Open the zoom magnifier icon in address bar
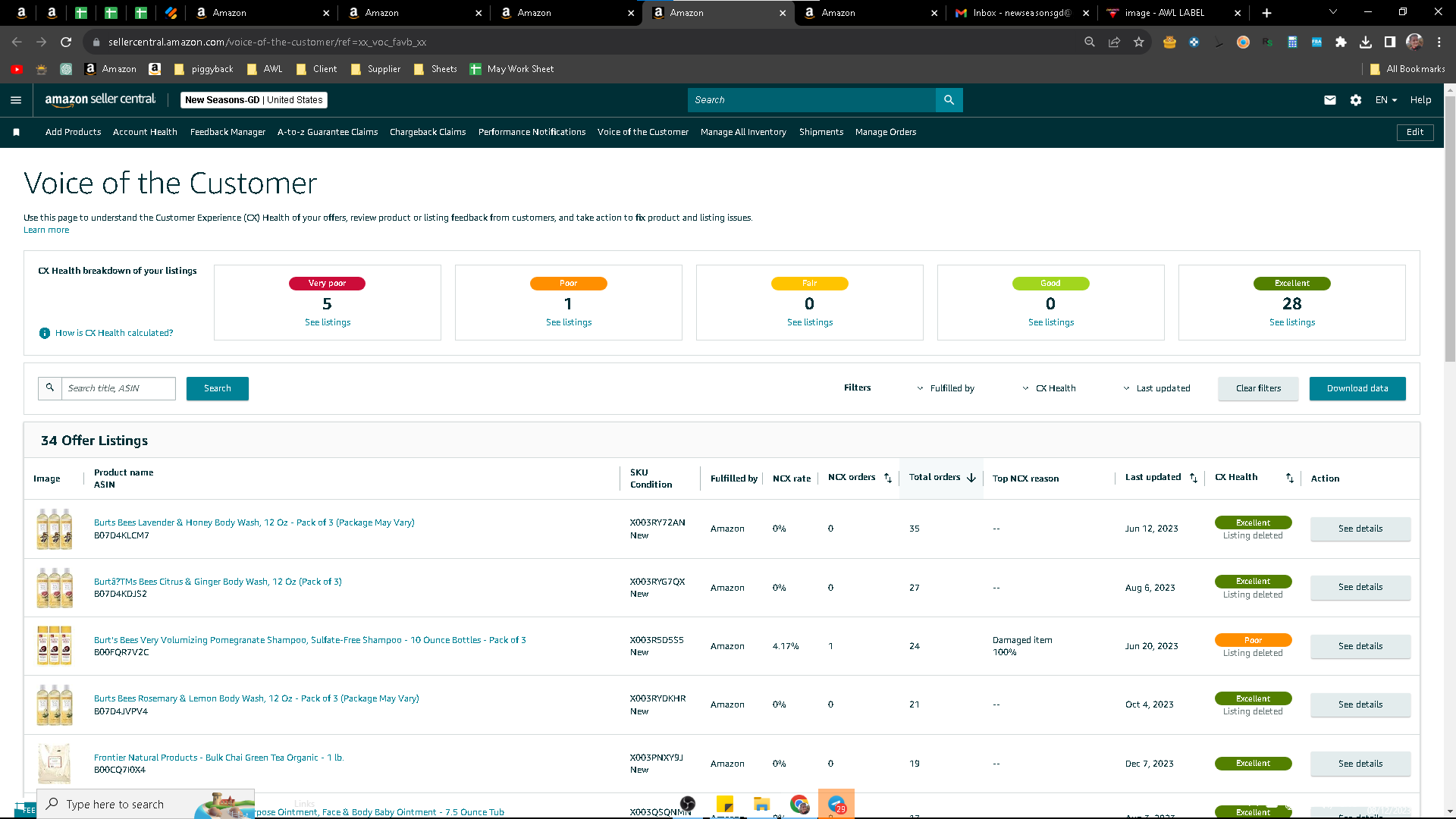The width and height of the screenshot is (1456, 819). point(1090,42)
